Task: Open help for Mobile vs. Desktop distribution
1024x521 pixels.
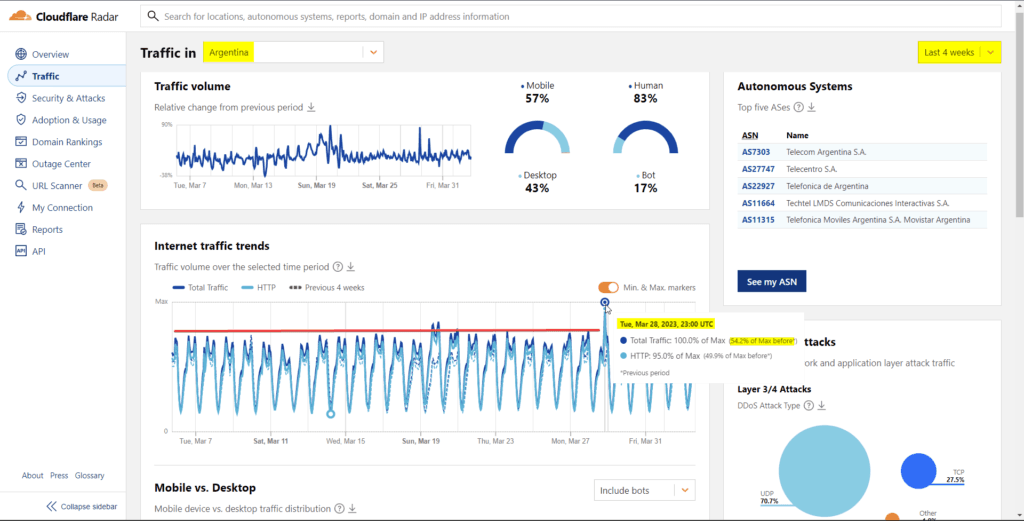Action: click(x=339, y=509)
